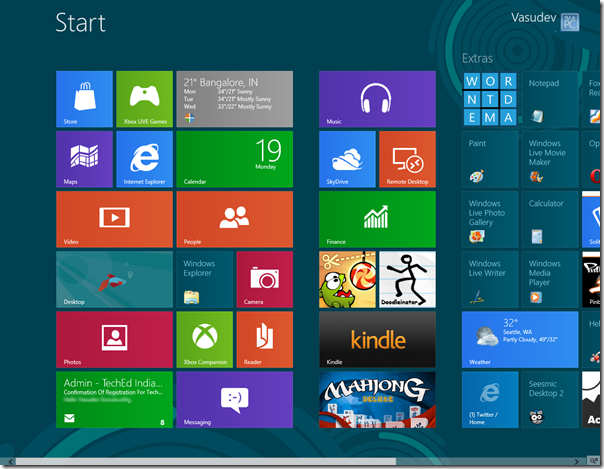Screen dimensions: 604x469
Task: Open Windows Media Player tile
Action: coord(550,280)
